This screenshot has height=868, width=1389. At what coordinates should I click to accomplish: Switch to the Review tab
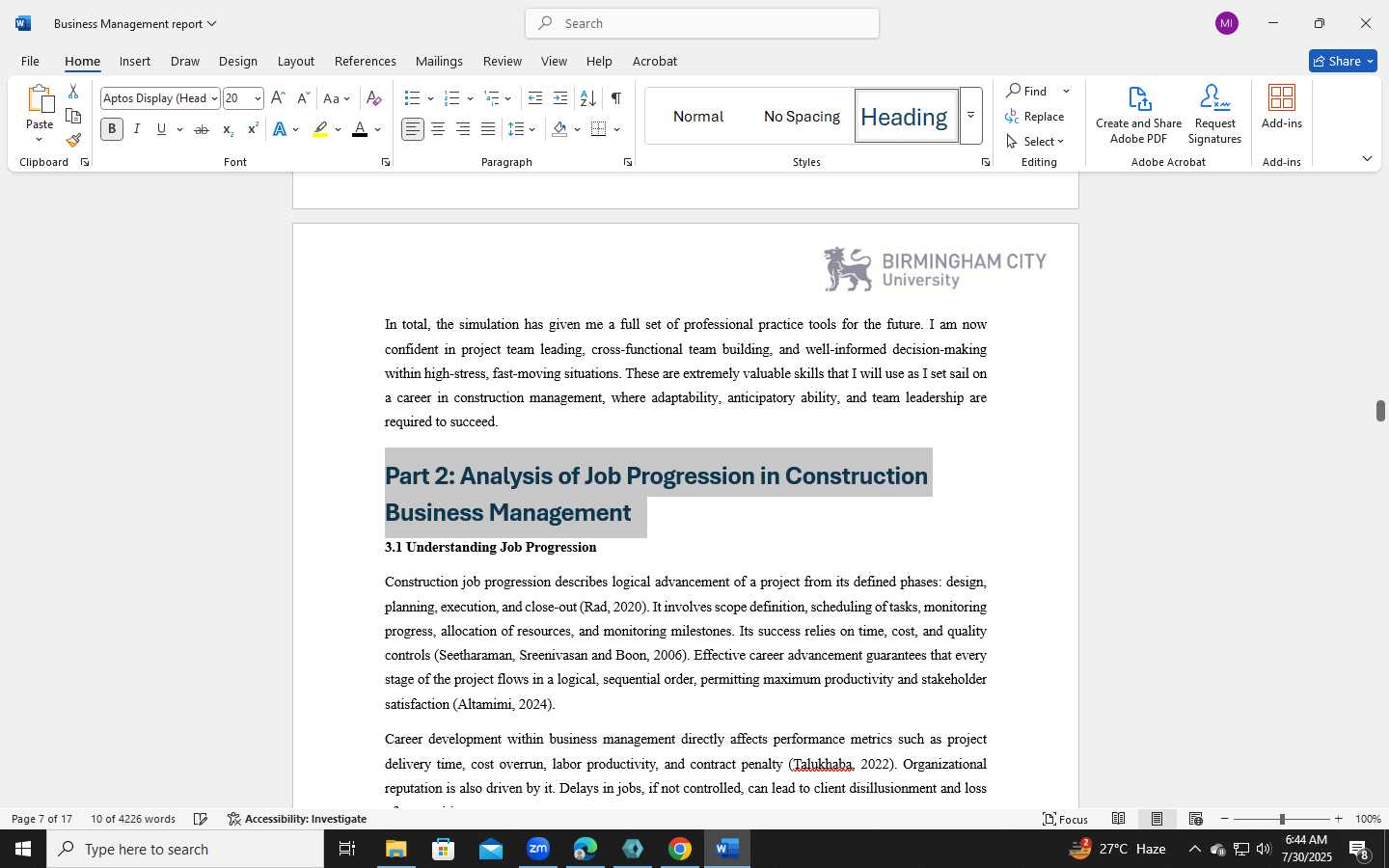pos(502,61)
